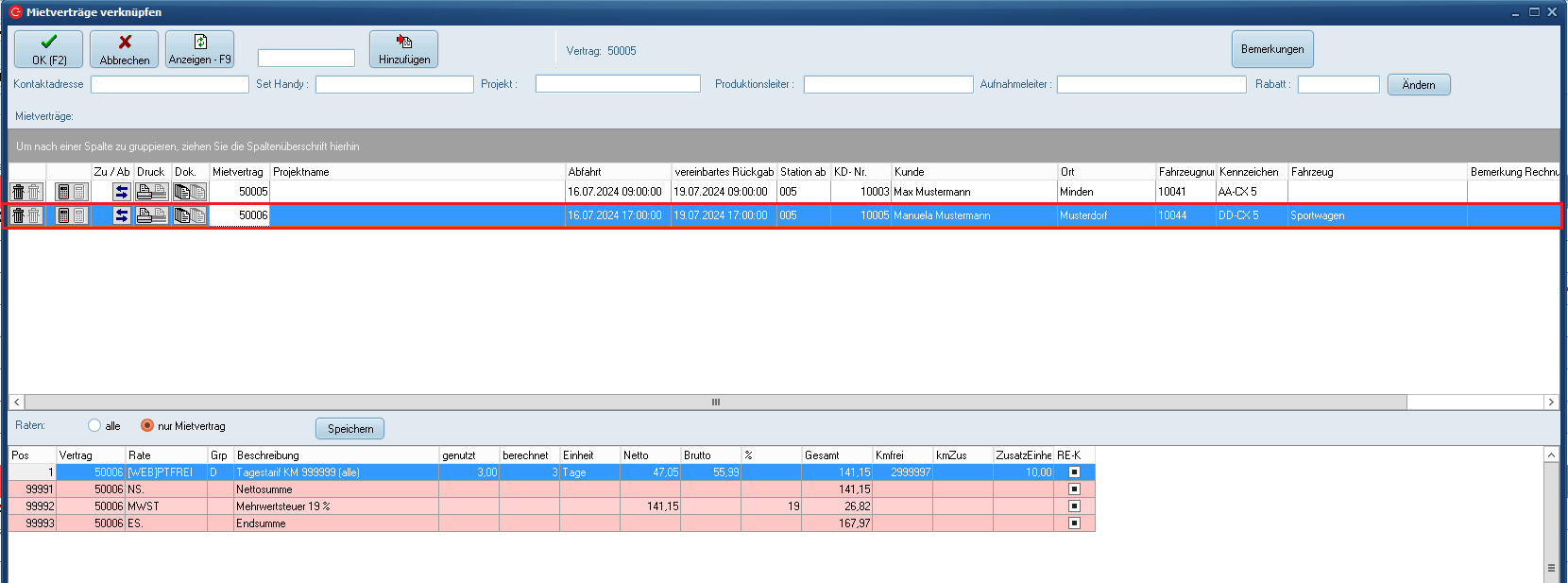
Task: Select the 'nur Mietvertrag' radio button
Action: click(x=147, y=426)
